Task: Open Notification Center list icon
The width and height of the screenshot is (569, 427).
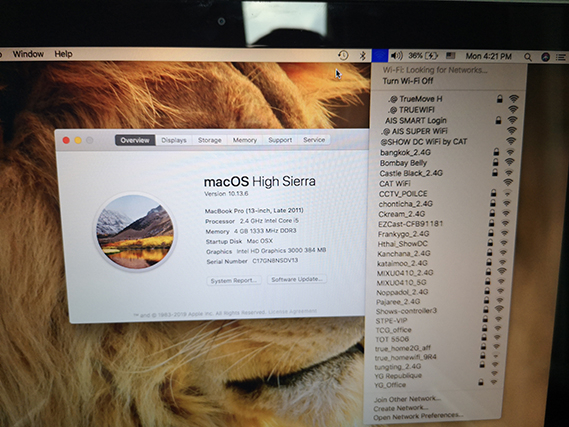Action: click(561, 57)
